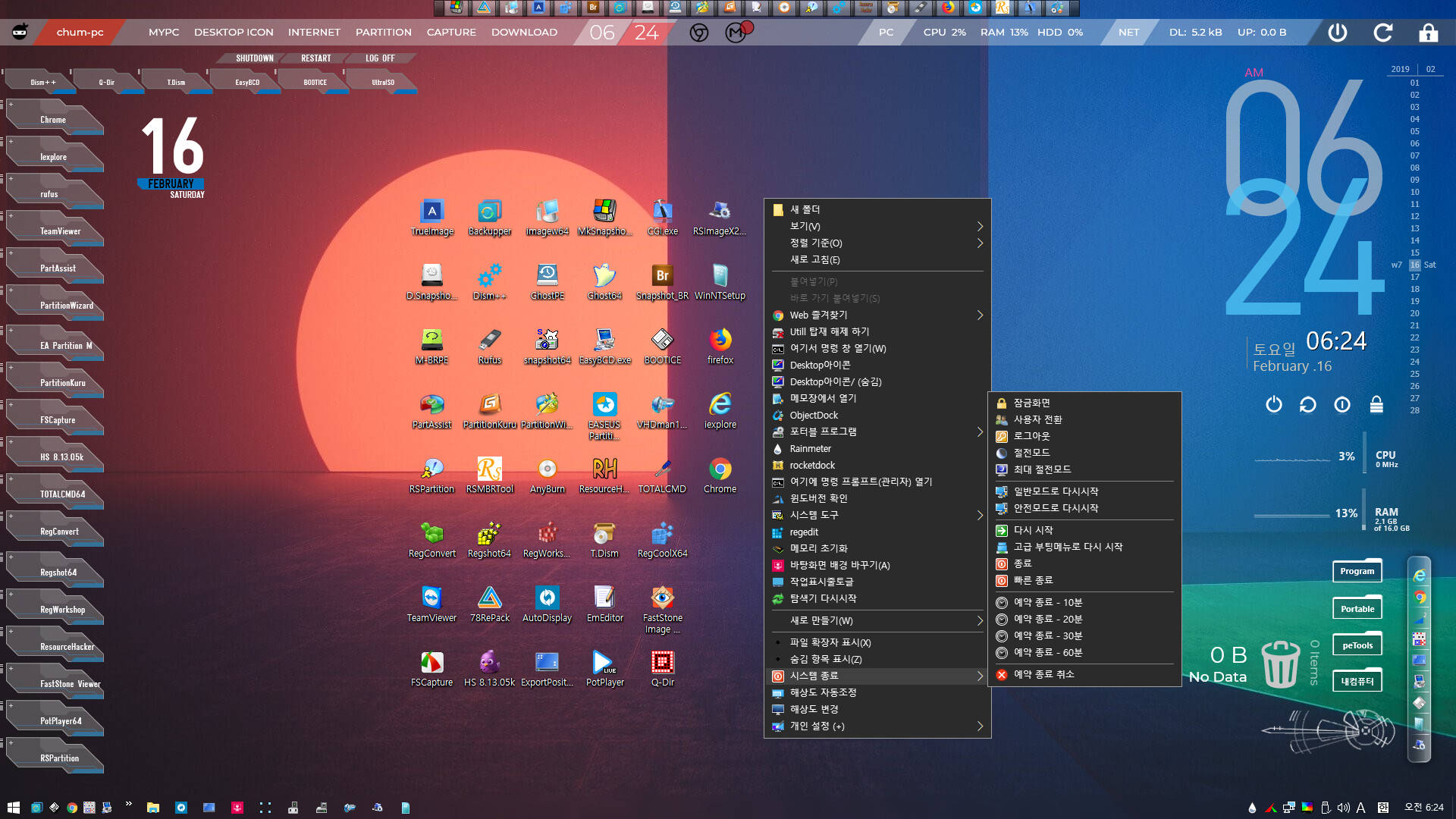Launch GhostPE desktop shortcut
The image size is (1456, 819).
(547, 282)
